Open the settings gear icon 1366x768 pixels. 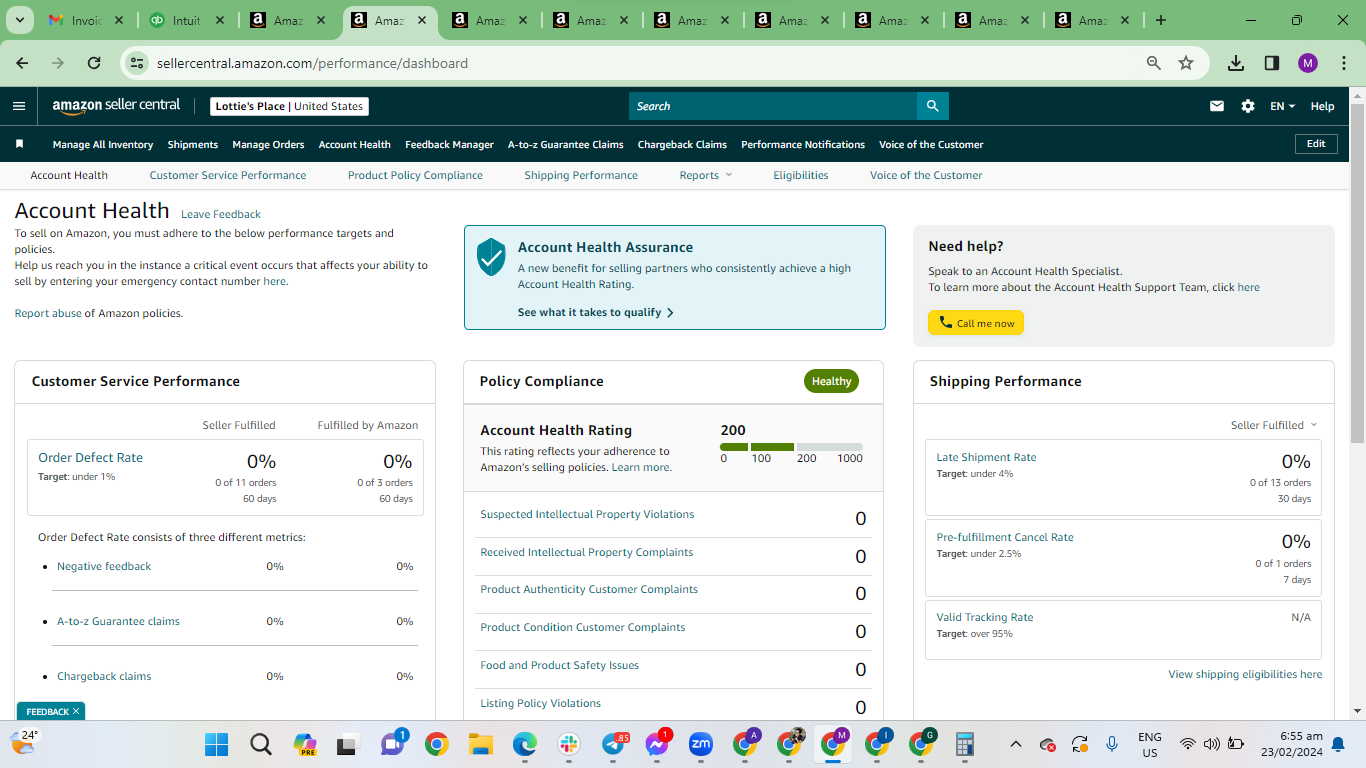1248,106
